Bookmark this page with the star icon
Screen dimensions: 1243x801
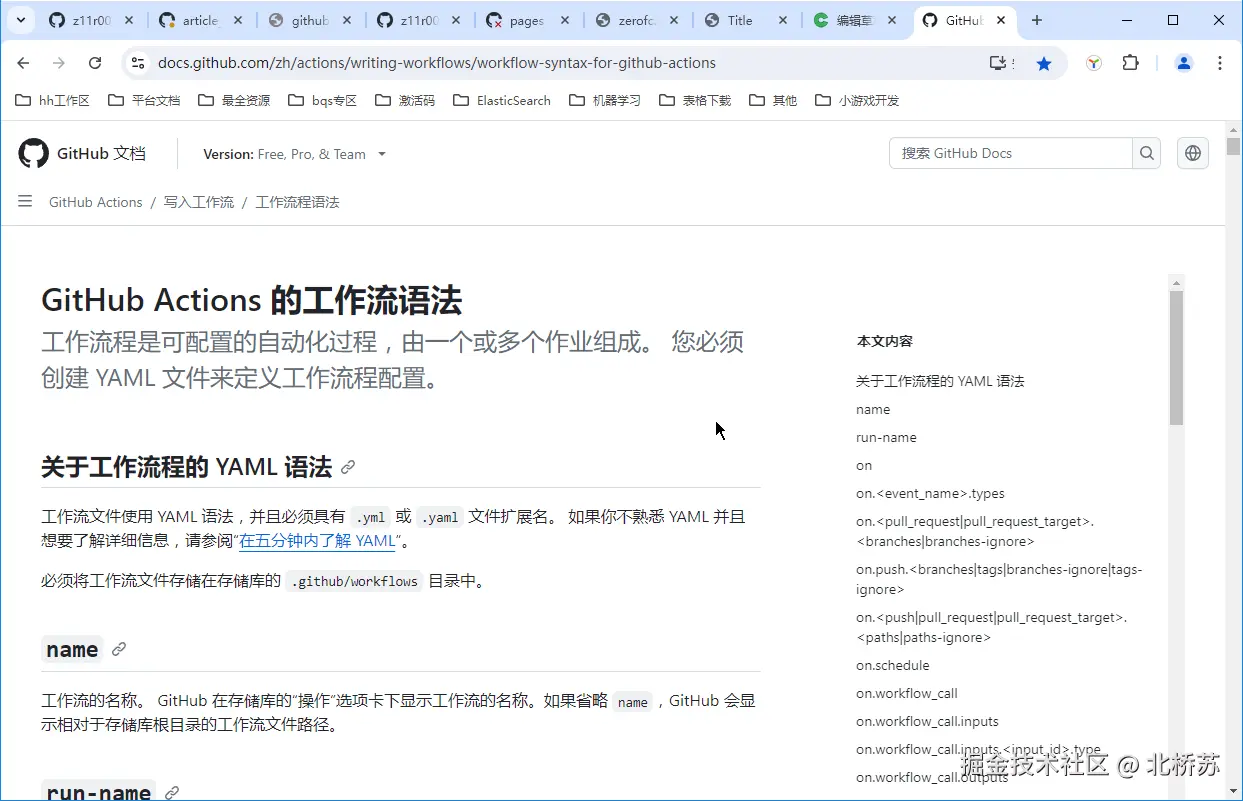1044,63
